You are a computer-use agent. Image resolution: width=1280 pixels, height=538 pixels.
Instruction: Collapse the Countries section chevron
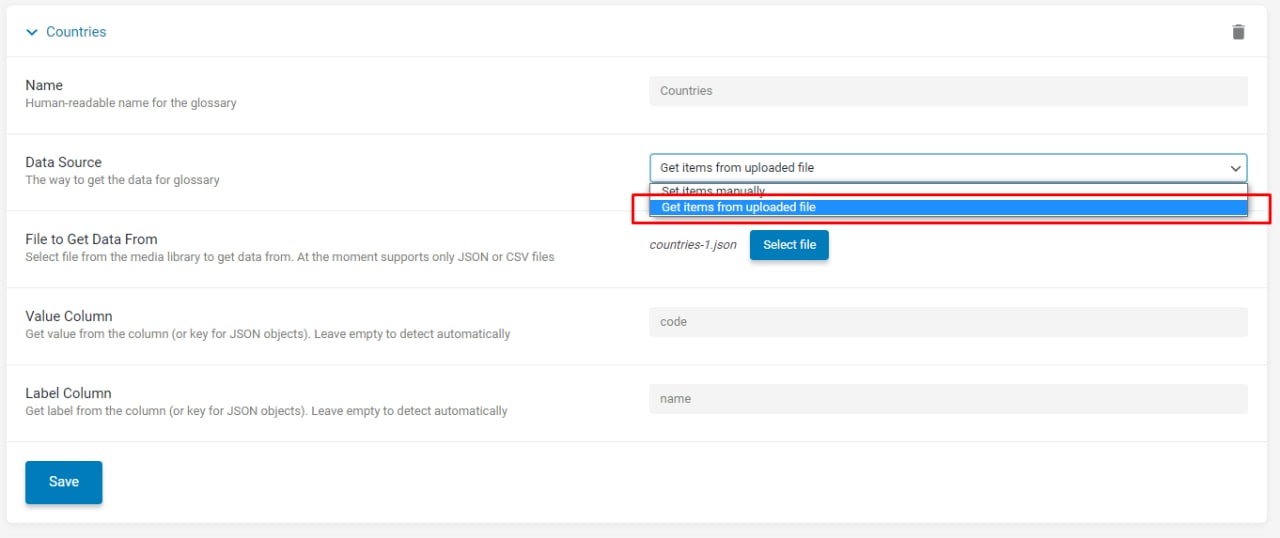pos(31,32)
